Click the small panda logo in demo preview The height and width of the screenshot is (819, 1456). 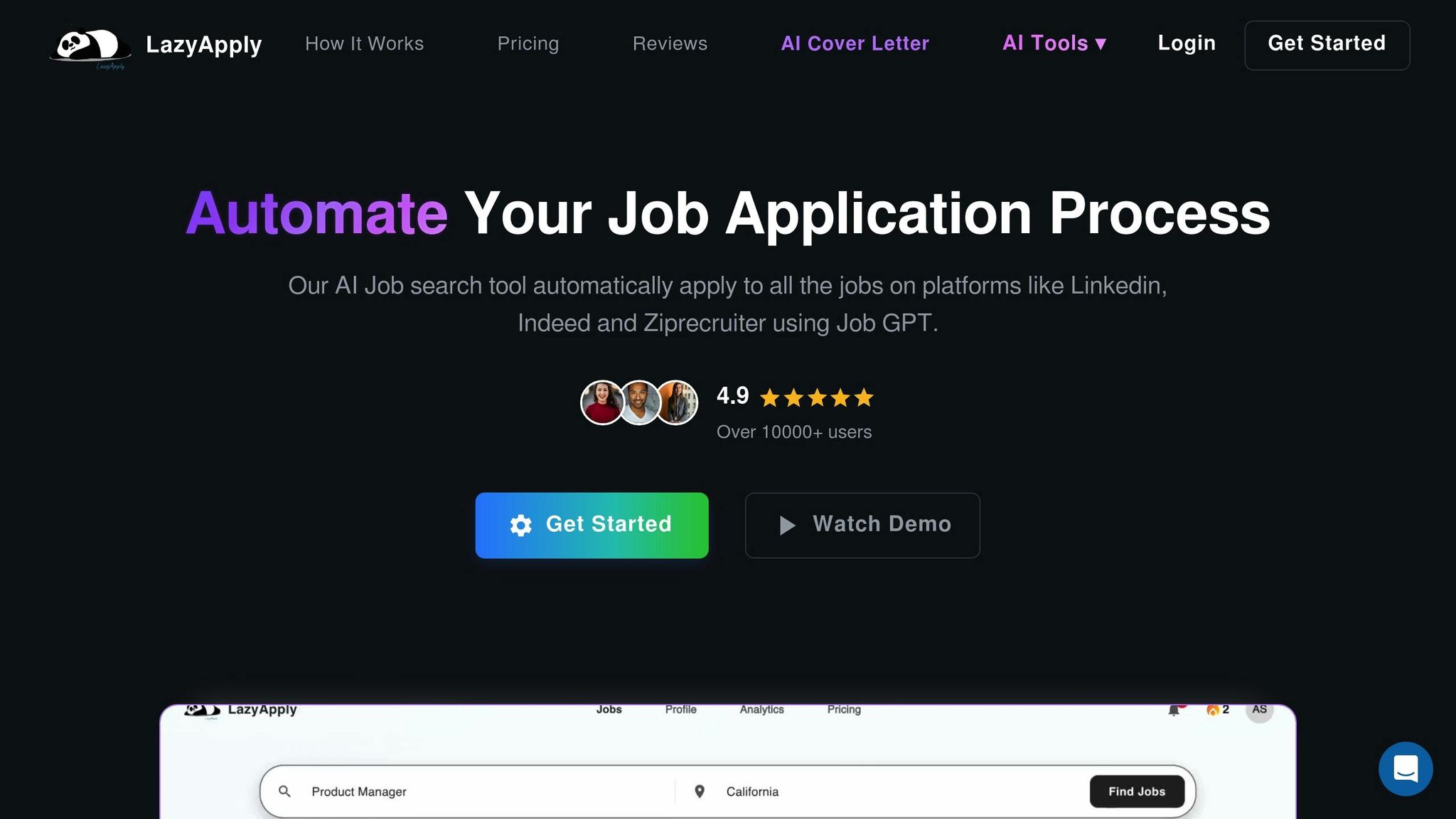202,710
